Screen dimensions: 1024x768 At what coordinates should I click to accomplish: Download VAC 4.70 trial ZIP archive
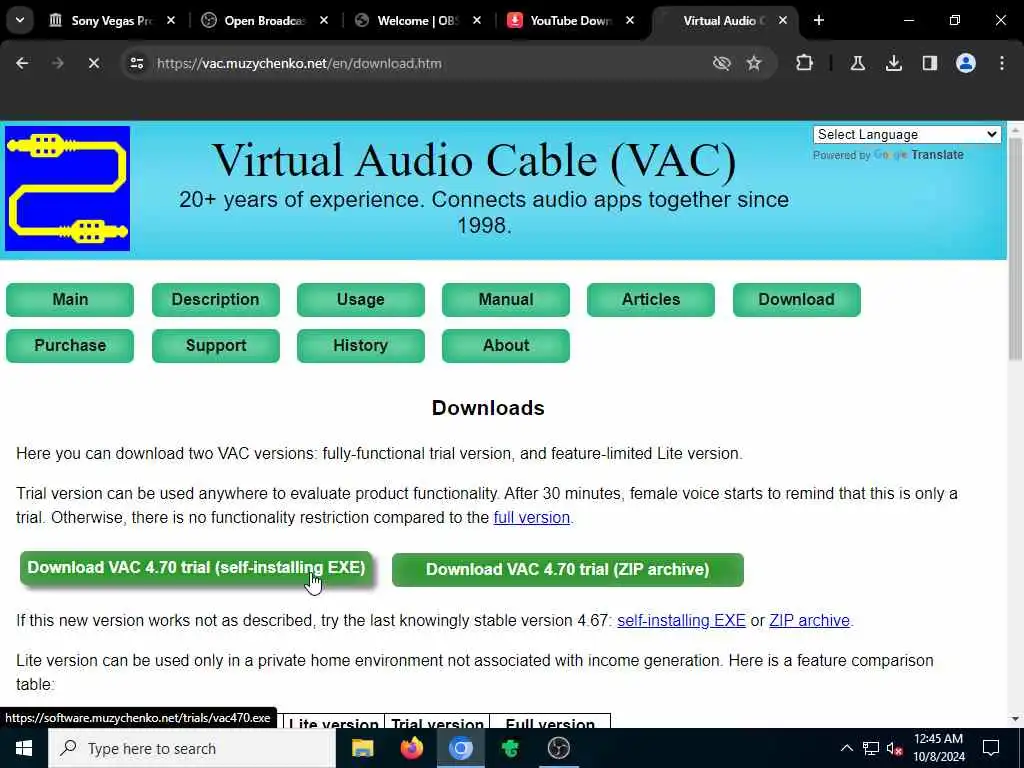568,569
